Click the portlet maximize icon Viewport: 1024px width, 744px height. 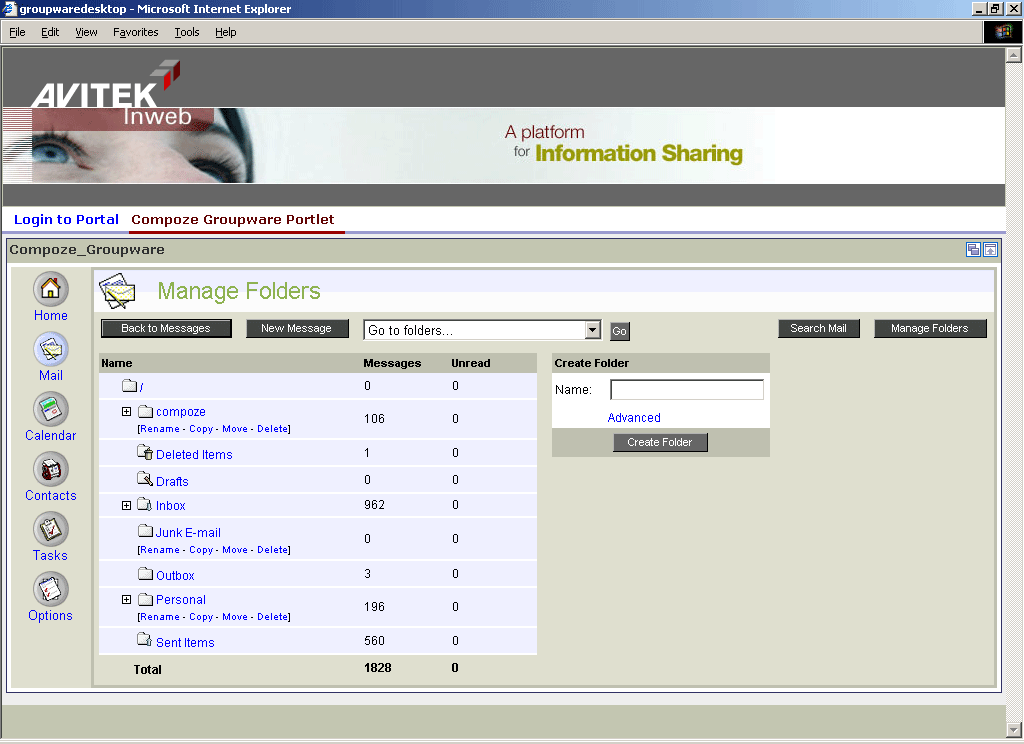click(990, 250)
